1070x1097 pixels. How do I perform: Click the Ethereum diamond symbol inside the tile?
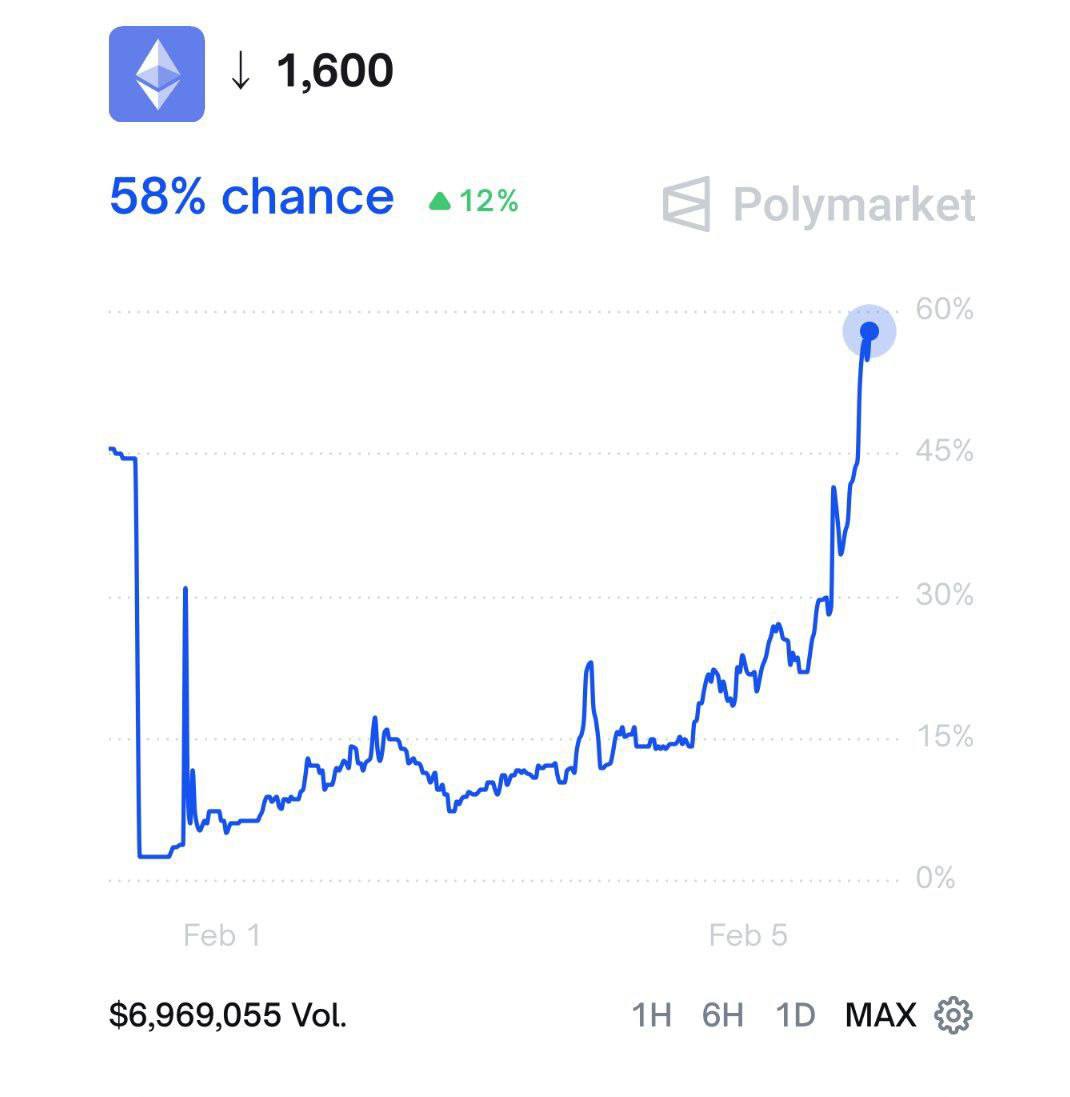point(155,74)
